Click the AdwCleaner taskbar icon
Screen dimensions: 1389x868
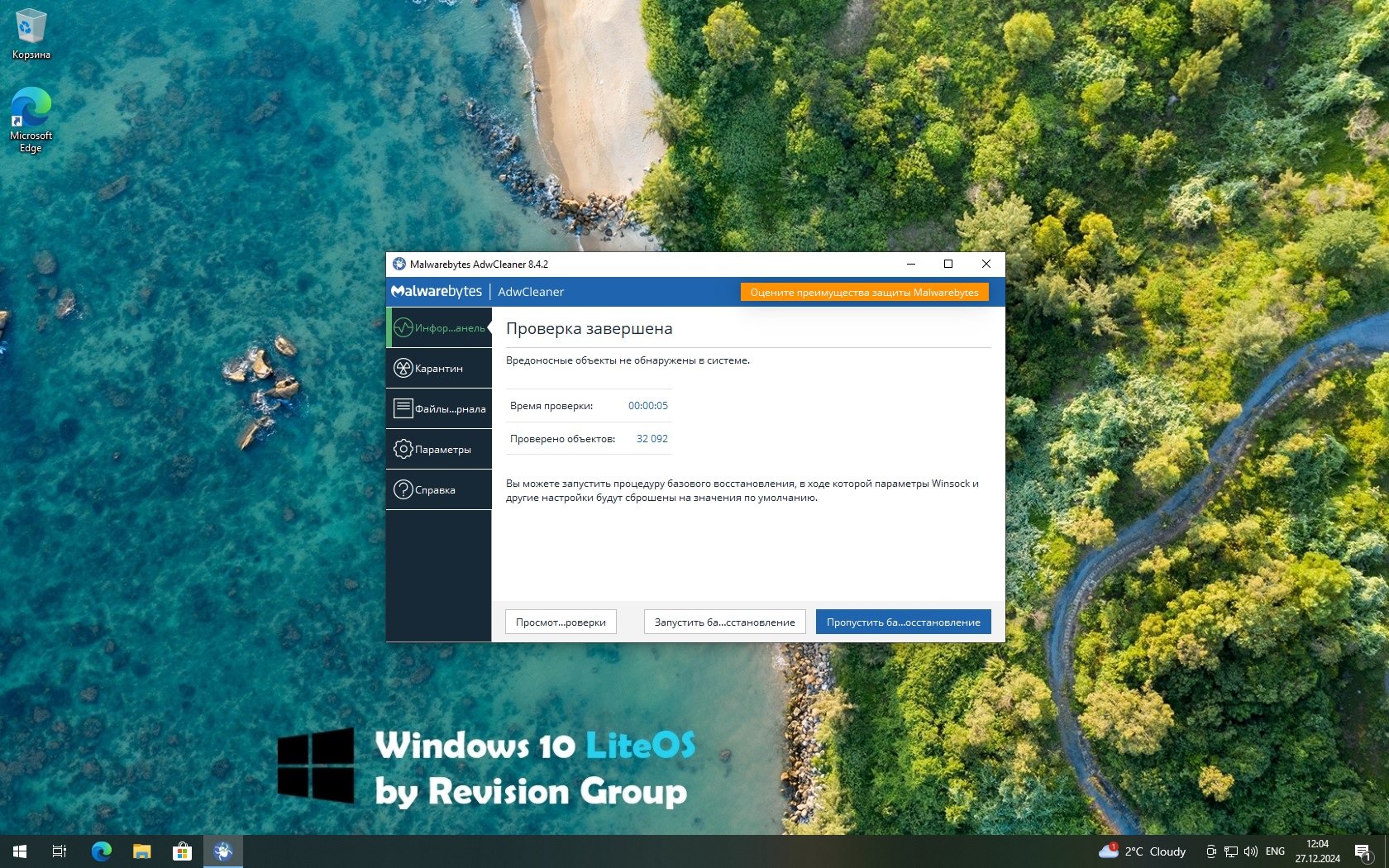(223, 851)
